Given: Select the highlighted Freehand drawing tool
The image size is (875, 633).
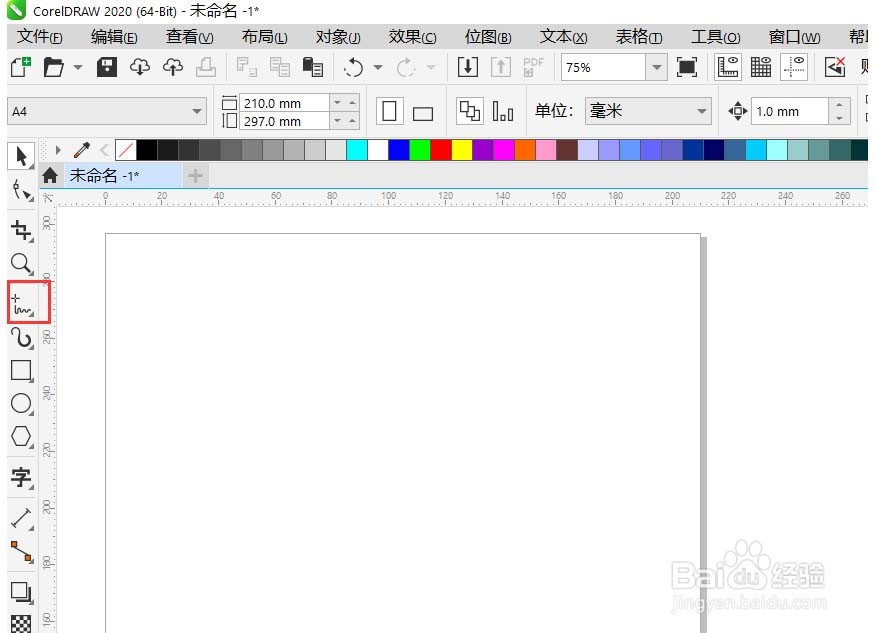Looking at the screenshot, I should pyautogui.click(x=22, y=302).
